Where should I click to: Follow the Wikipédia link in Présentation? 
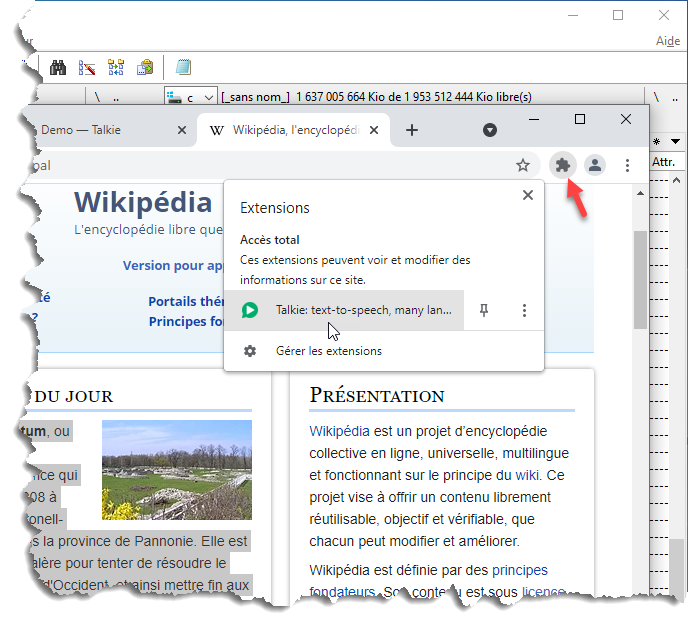[x=340, y=431]
